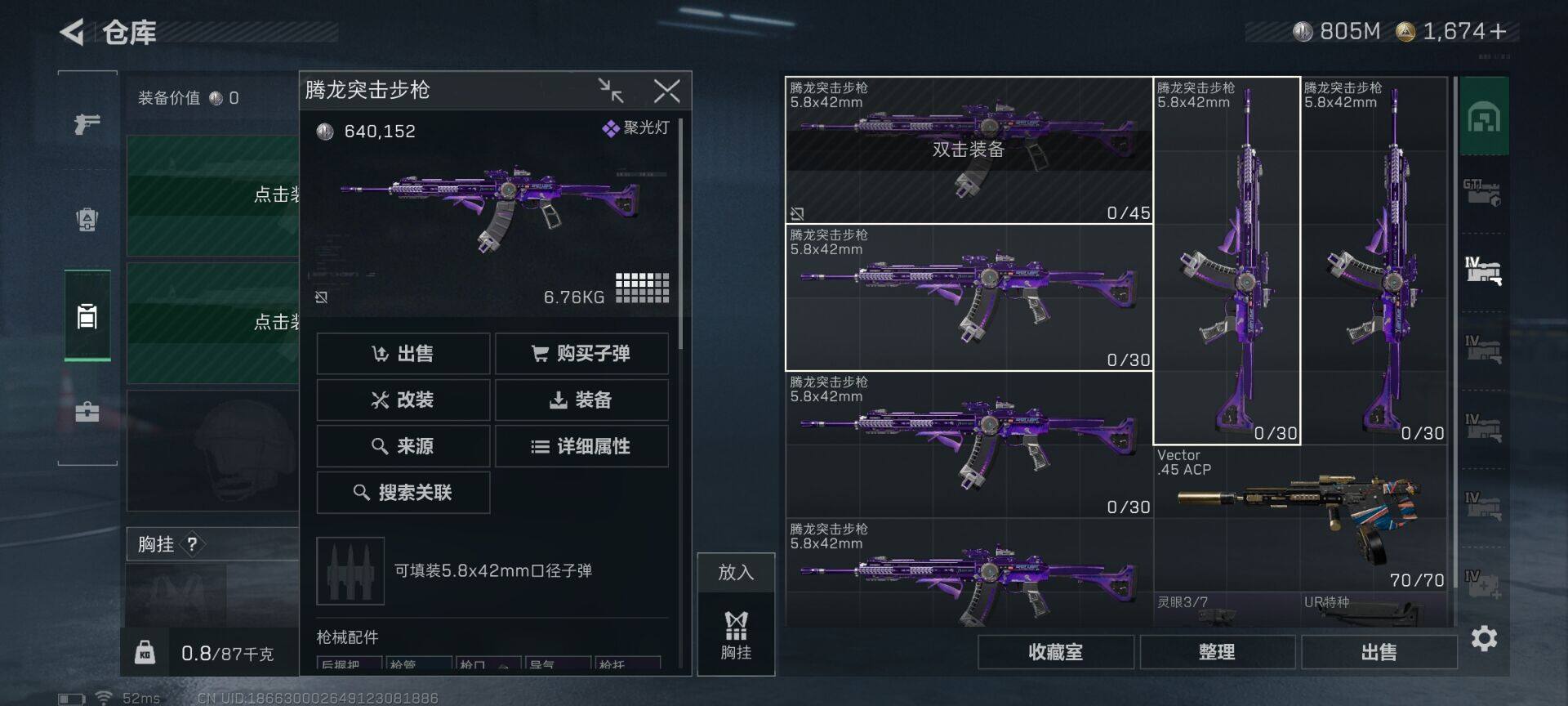Screen dimensions: 1568x706
Task: Click the 出售 button in weapon panel
Action: [403, 354]
